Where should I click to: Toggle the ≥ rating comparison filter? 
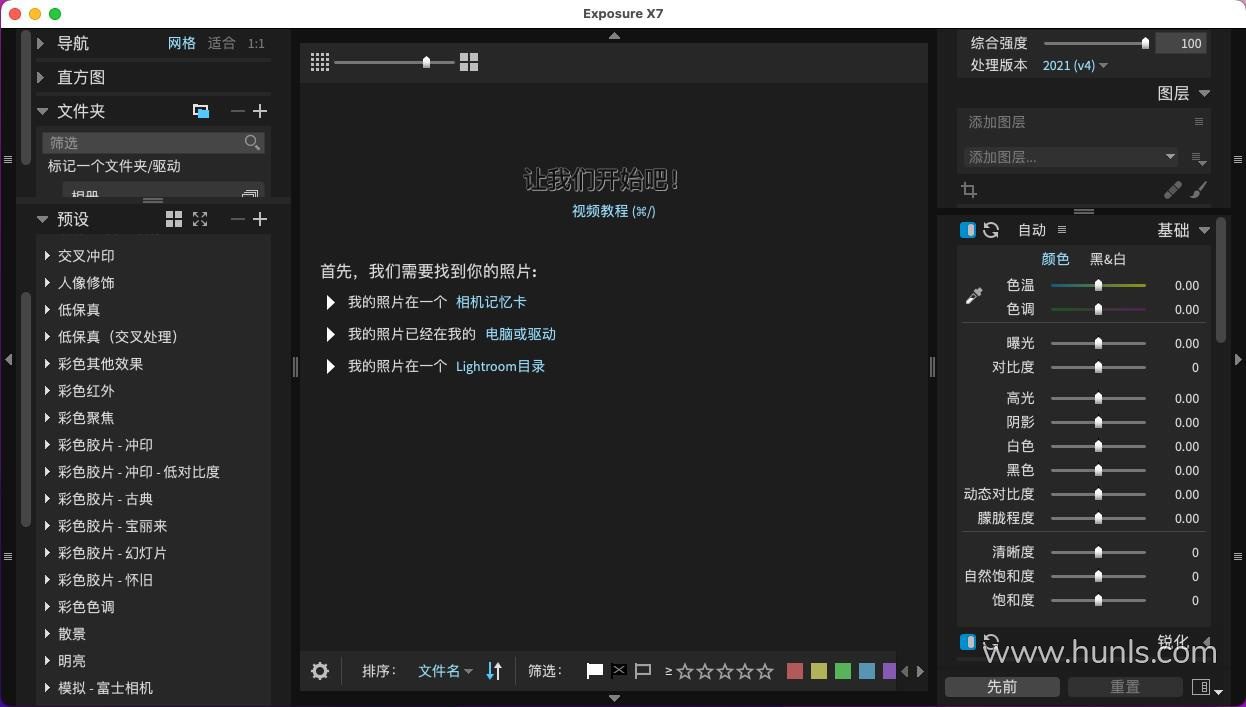tap(668, 671)
